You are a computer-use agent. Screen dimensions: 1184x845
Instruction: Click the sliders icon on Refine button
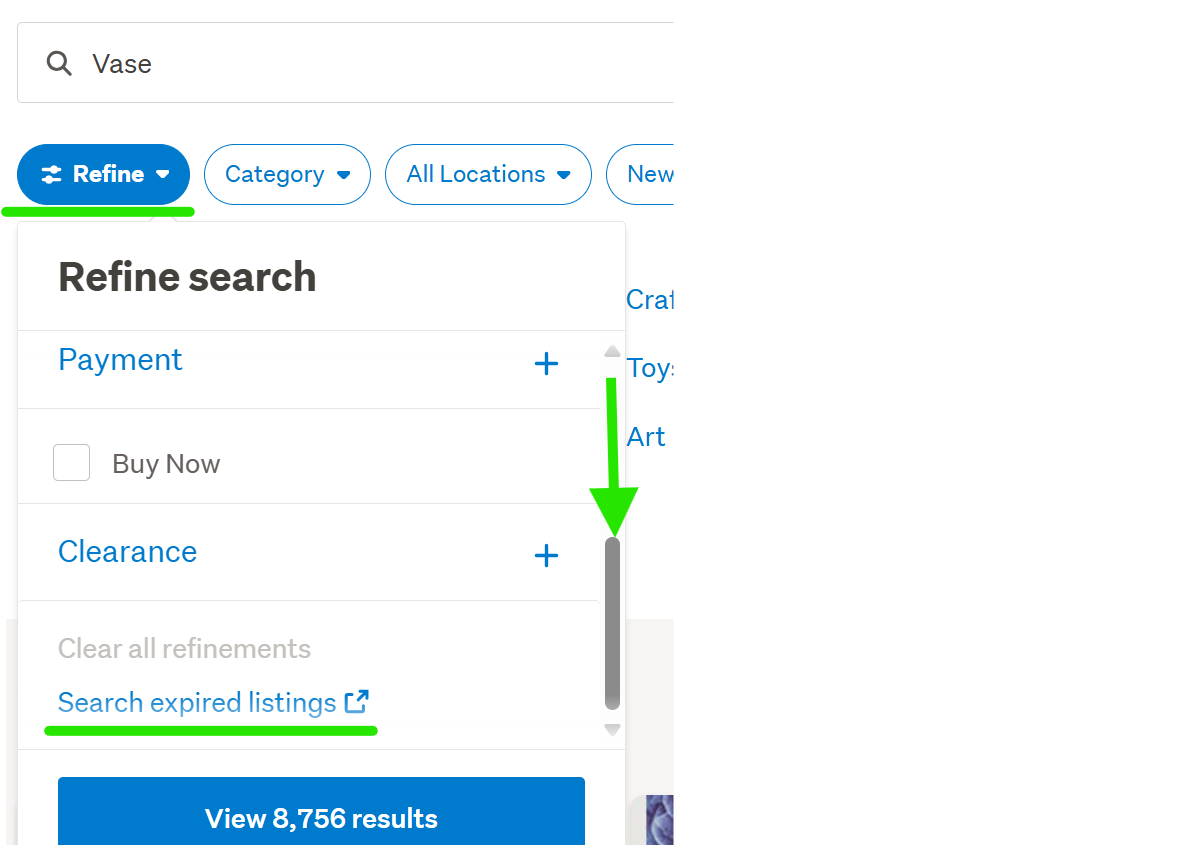(x=51, y=175)
